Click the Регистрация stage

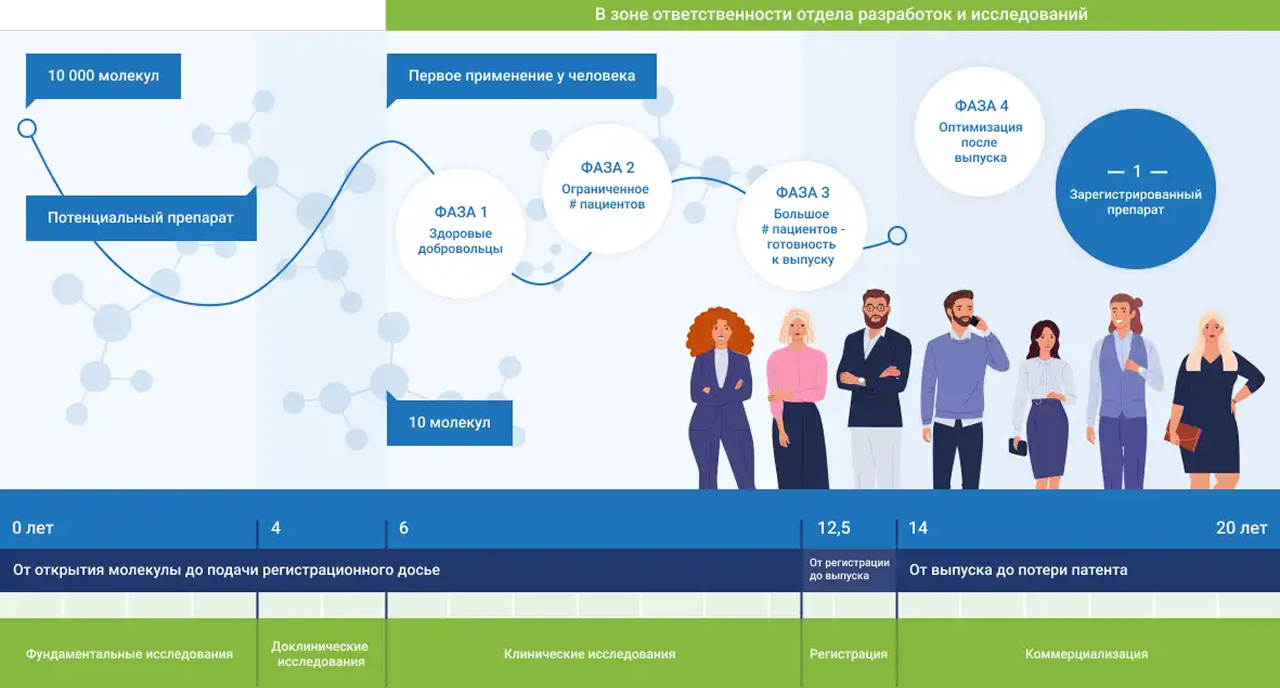tap(848, 654)
